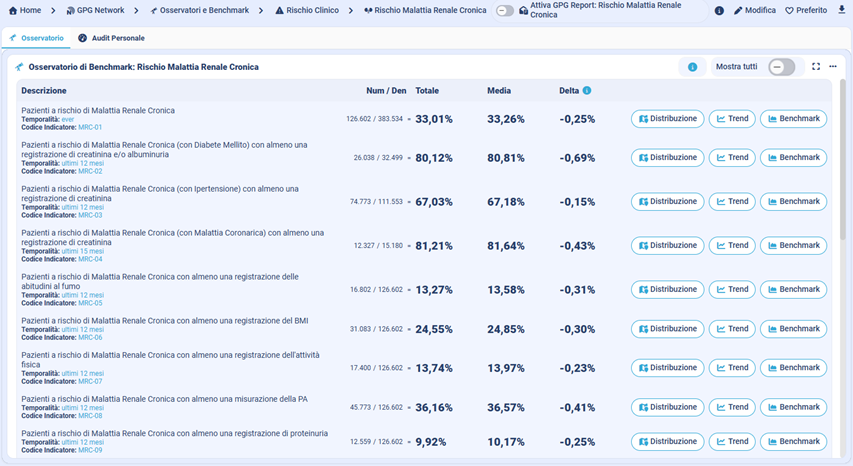The width and height of the screenshot is (853, 466).
Task: Click the Modifica pencil icon
Action: [738, 10]
